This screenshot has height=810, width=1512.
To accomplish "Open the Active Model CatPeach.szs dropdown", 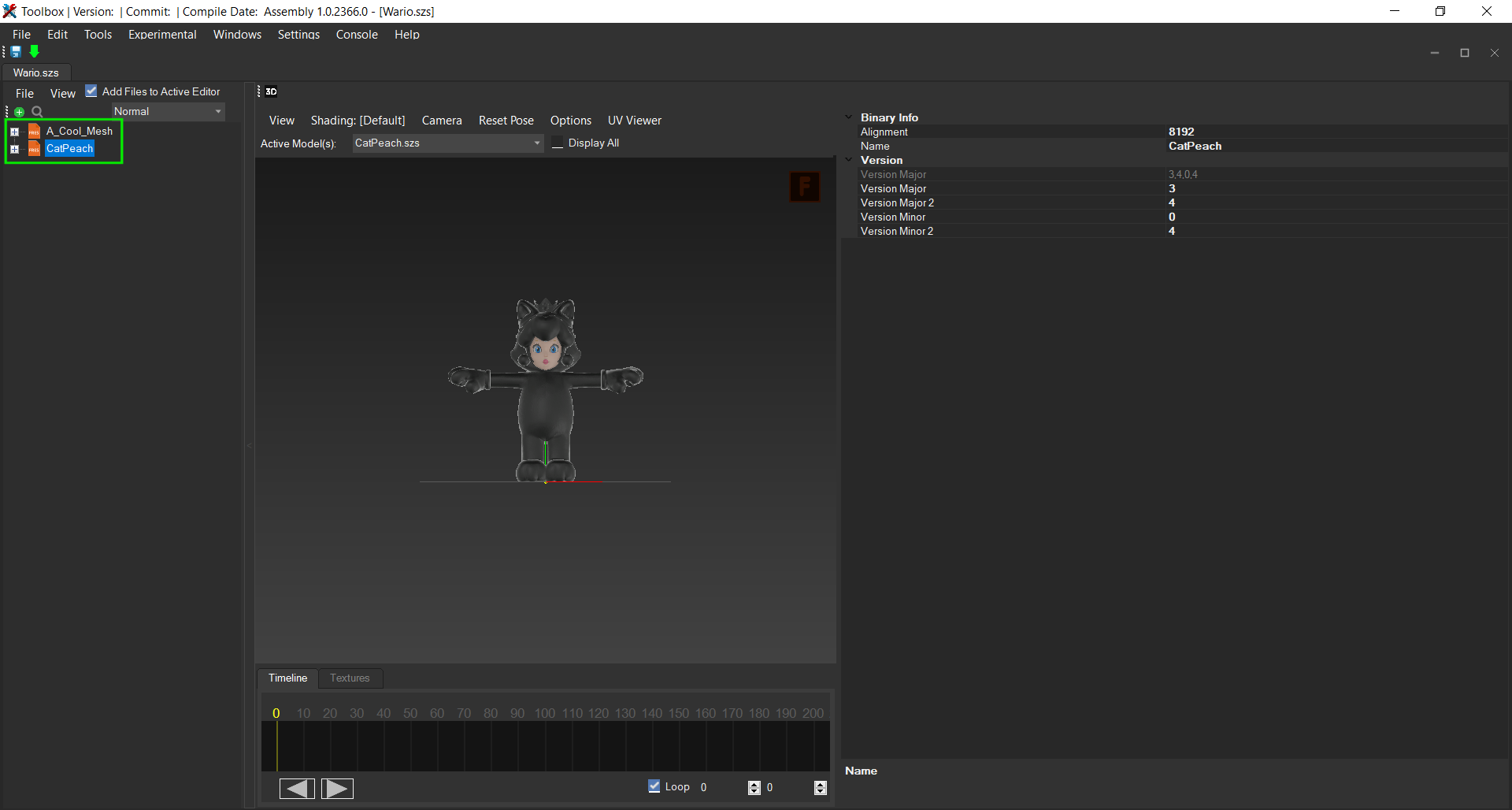I will [447, 143].
